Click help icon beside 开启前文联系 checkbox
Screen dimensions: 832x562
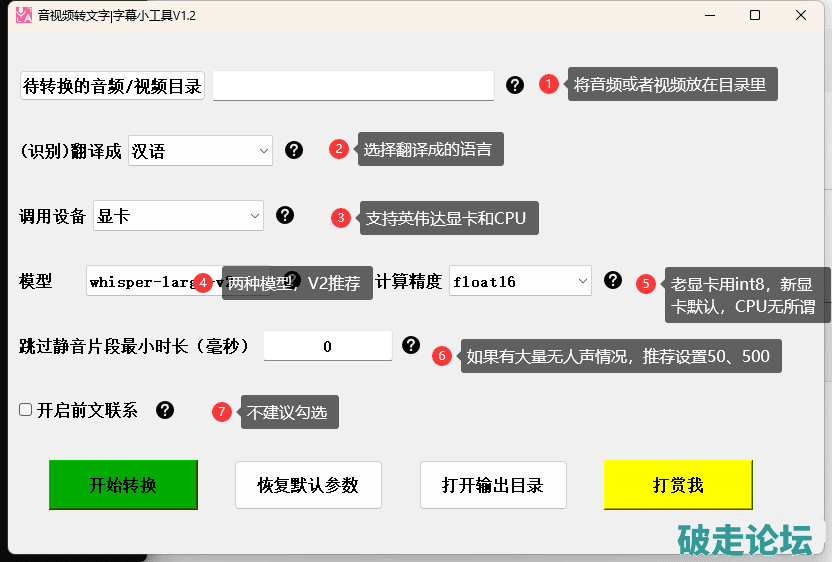[x=165, y=410]
